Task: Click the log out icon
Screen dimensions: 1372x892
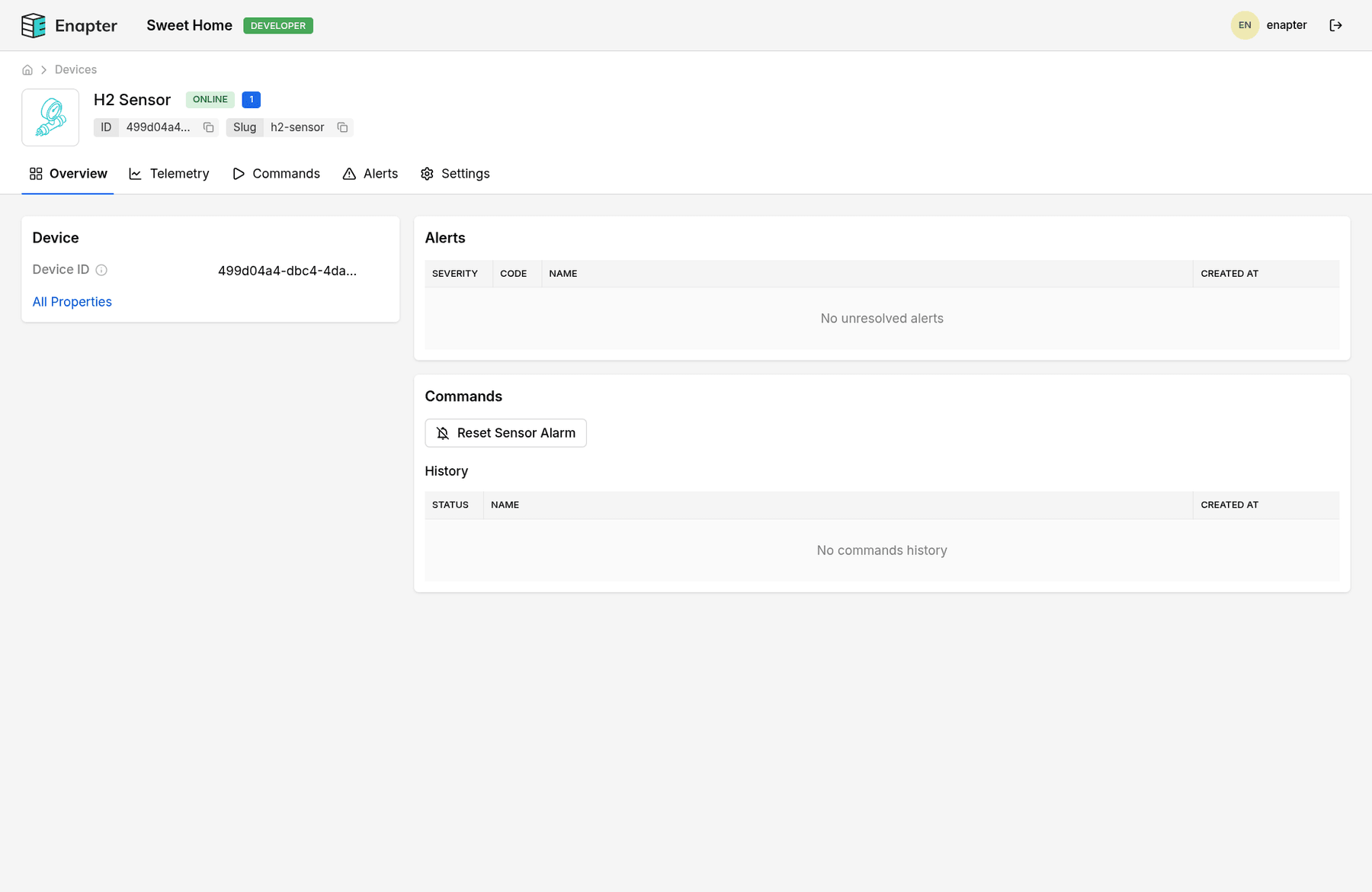Action: [1336, 25]
